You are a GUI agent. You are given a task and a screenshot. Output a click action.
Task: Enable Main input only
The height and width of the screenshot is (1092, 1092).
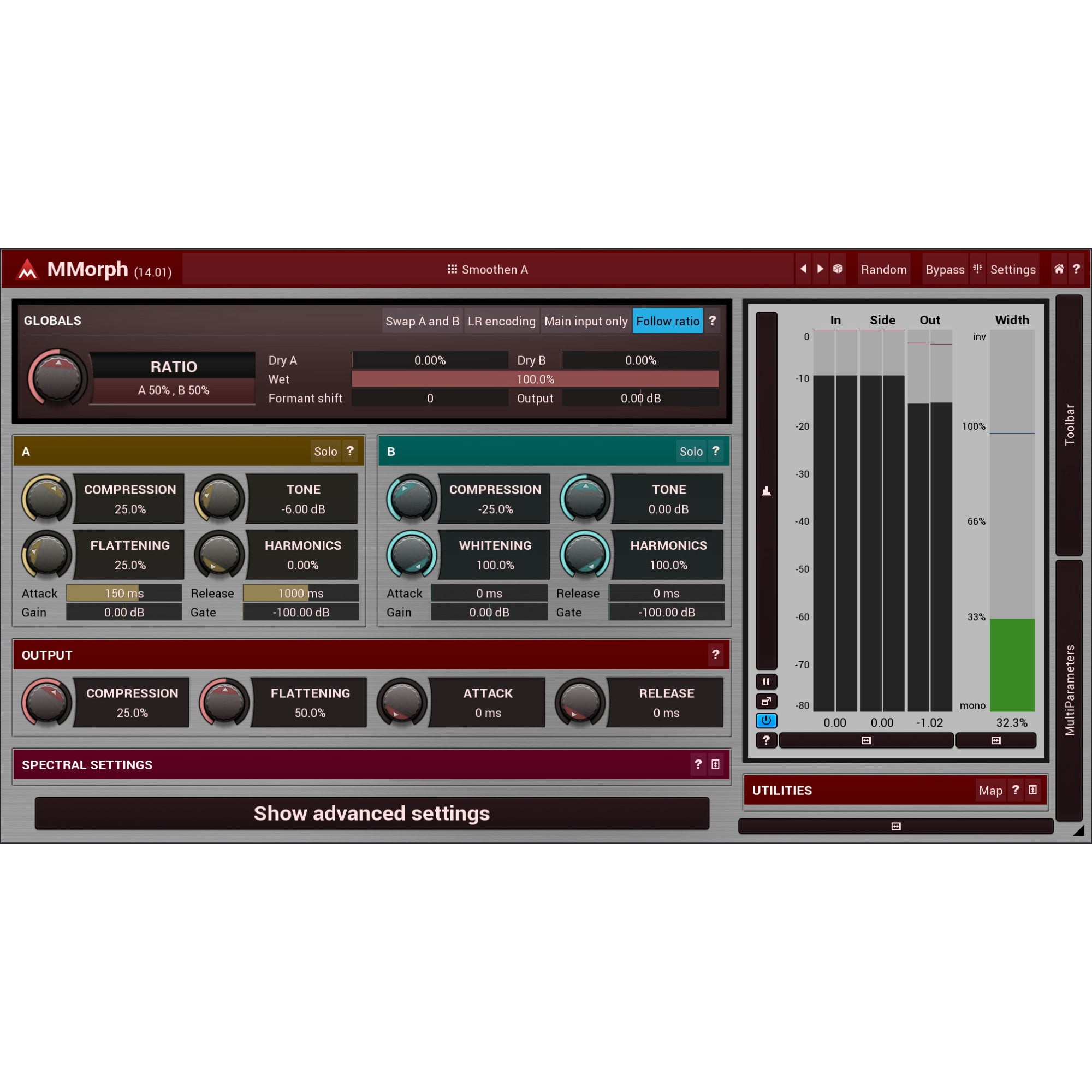[585, 321]
